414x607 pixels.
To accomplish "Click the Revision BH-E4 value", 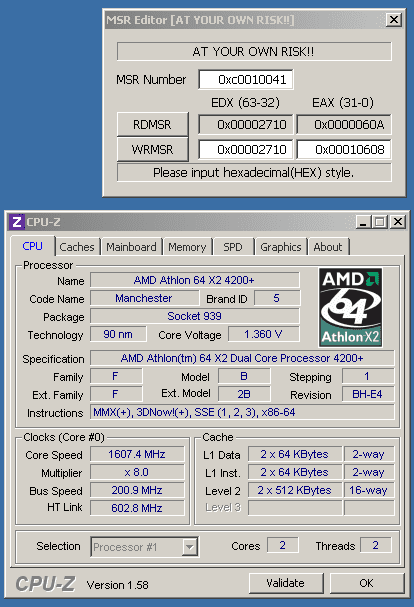I will (x=368, y=394).
